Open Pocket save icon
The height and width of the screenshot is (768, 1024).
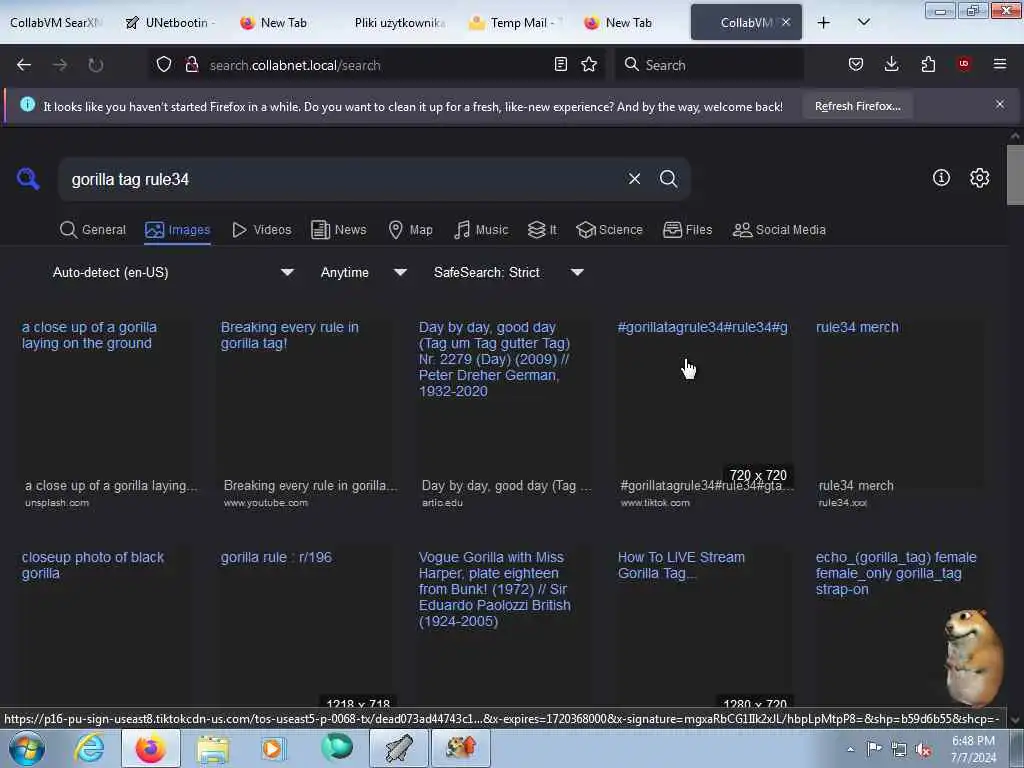856,64
